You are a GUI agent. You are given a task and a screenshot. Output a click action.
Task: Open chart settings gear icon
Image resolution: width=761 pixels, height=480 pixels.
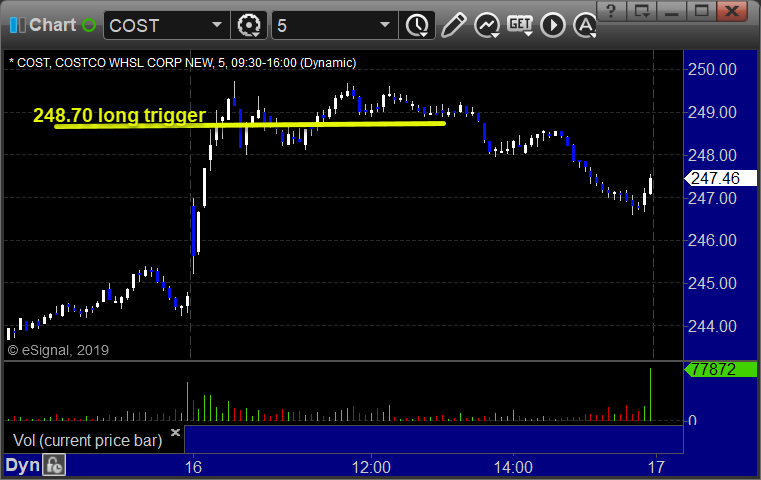pyautogui.click(x=249, y=25)
